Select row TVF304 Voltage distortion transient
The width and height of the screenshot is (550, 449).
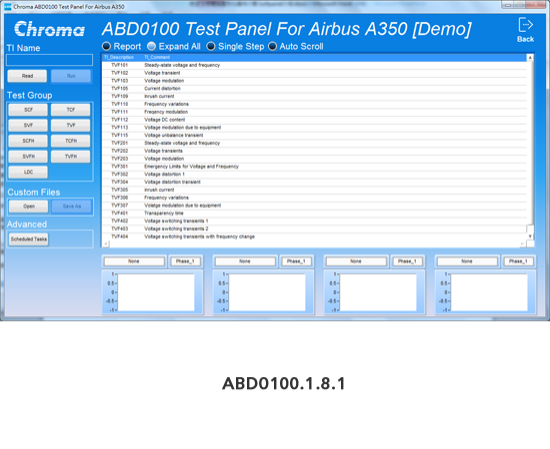coord(314,182)
